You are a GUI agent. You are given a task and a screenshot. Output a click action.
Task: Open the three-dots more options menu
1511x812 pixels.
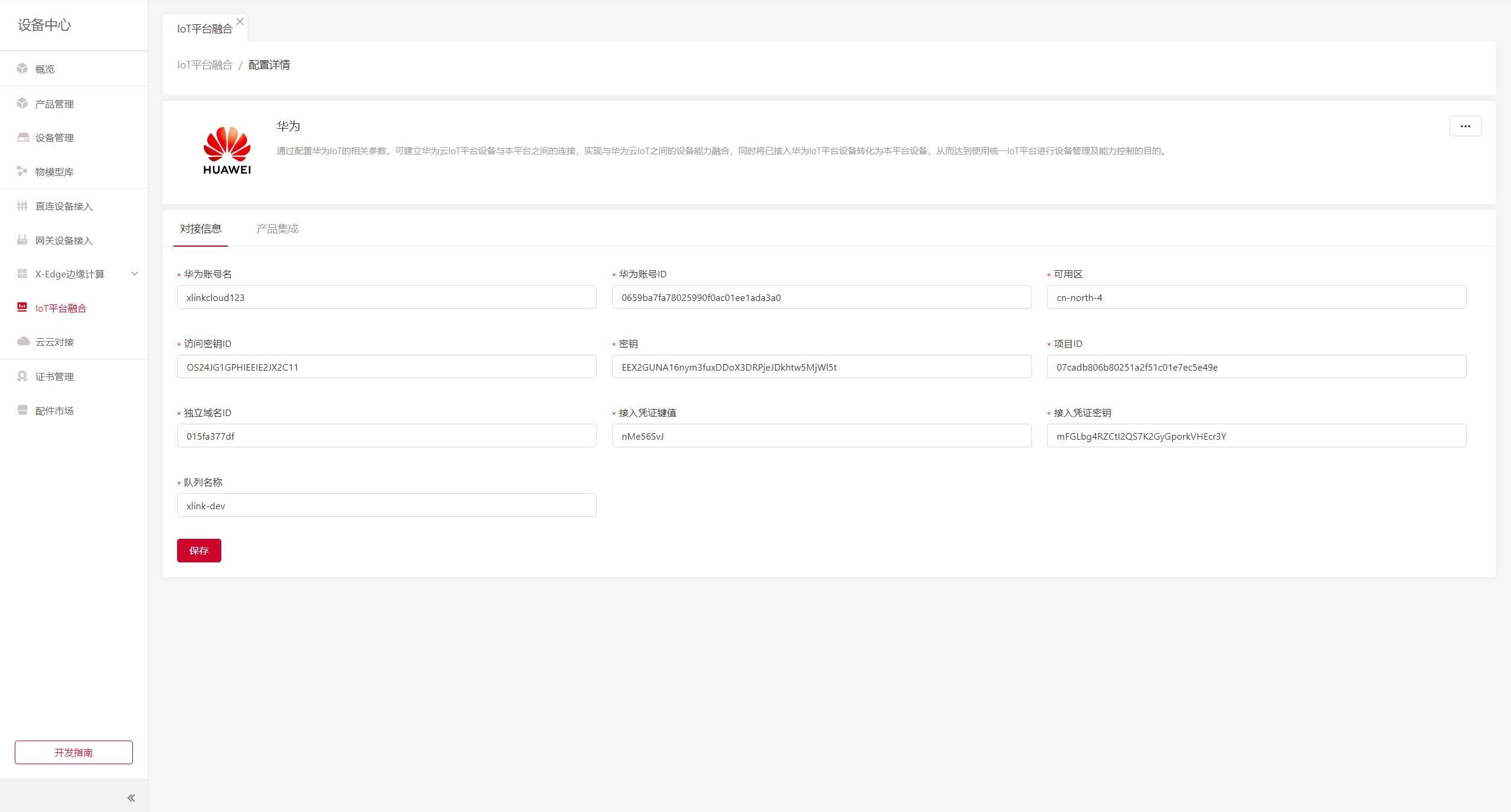(x=1465, y=126)
